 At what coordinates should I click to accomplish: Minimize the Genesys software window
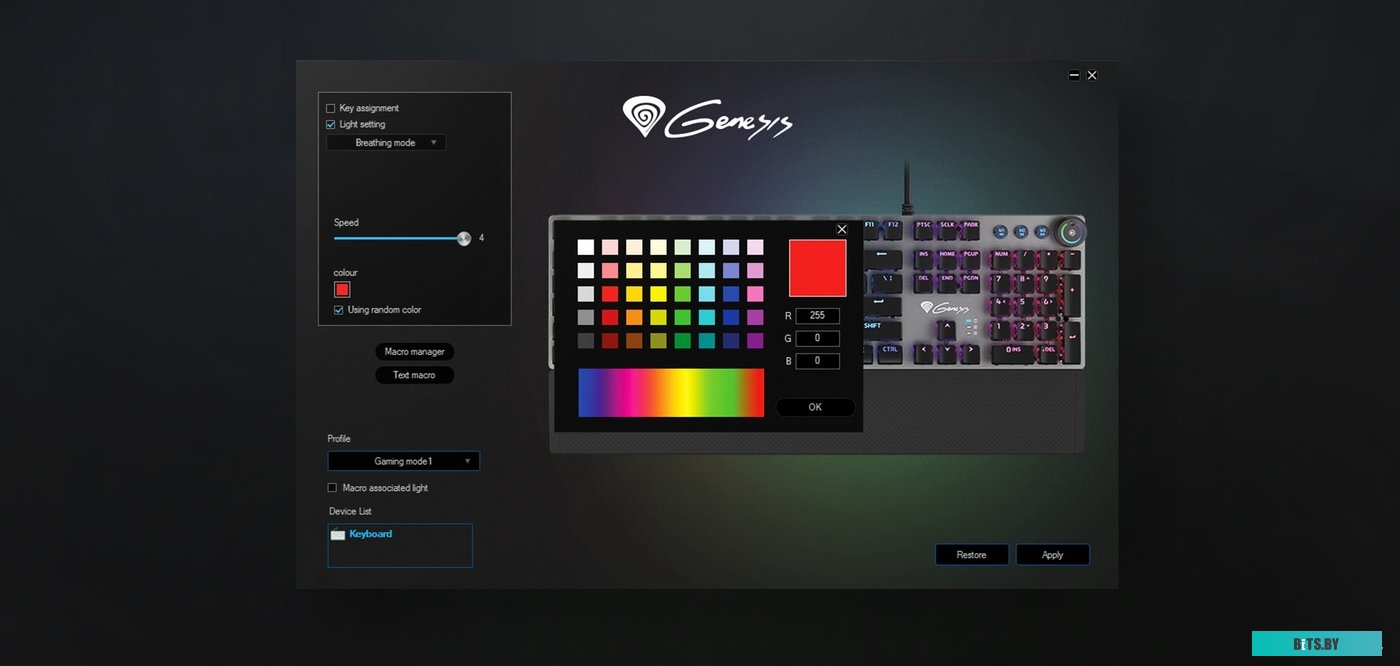(1074, 75)
